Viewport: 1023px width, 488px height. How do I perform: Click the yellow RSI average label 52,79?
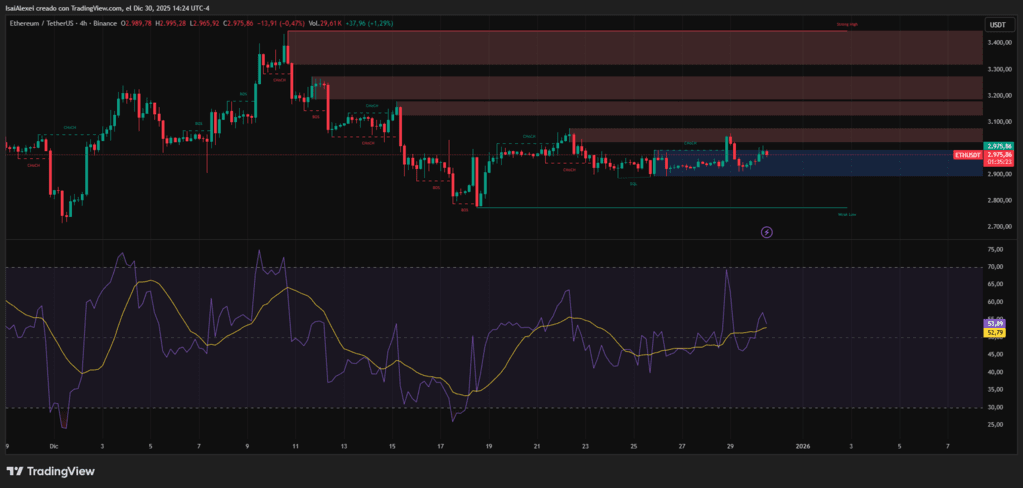click(996, 333)
